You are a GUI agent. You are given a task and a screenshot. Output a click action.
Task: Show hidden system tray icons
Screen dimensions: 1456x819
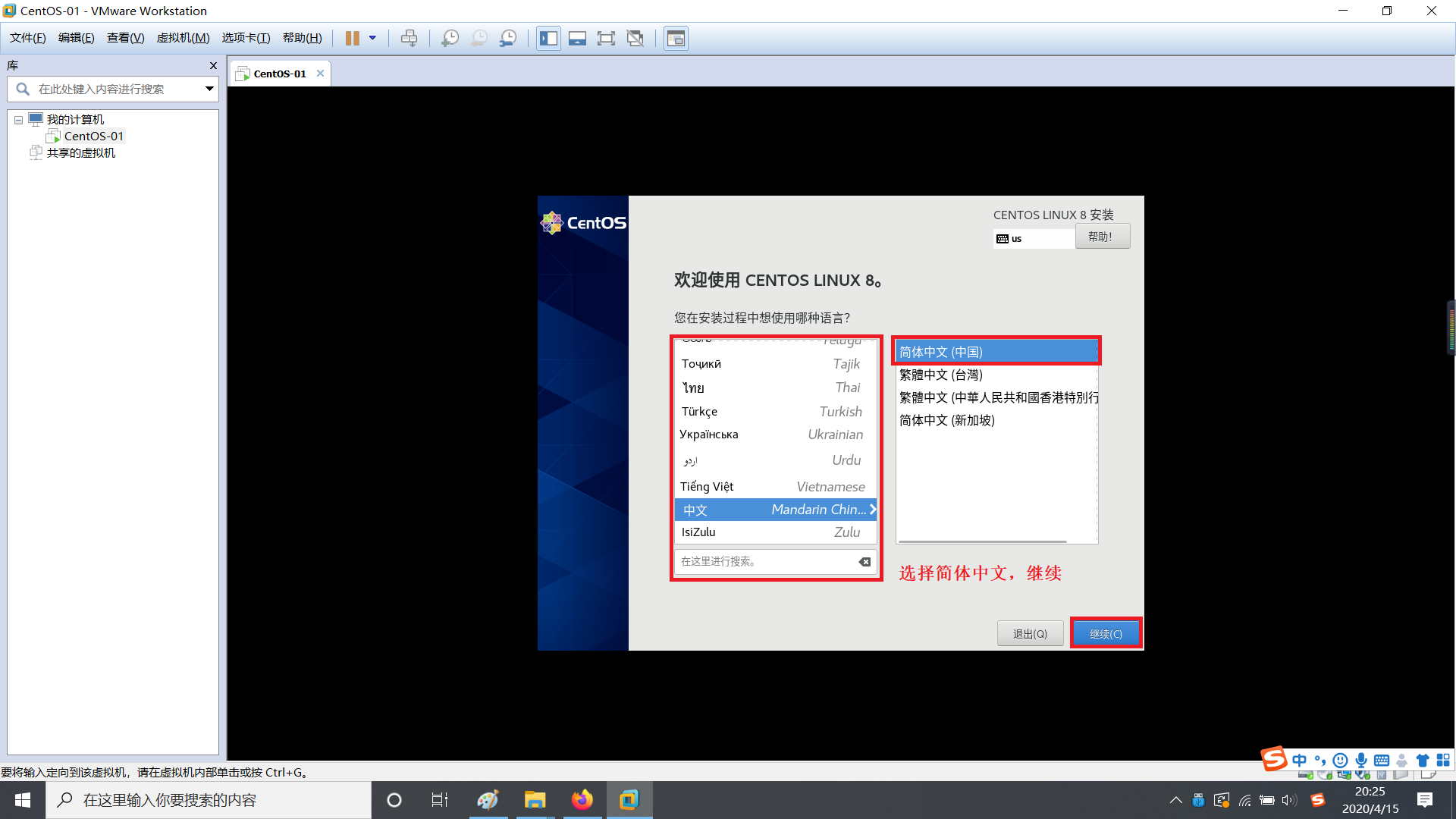coord(1176,800)
